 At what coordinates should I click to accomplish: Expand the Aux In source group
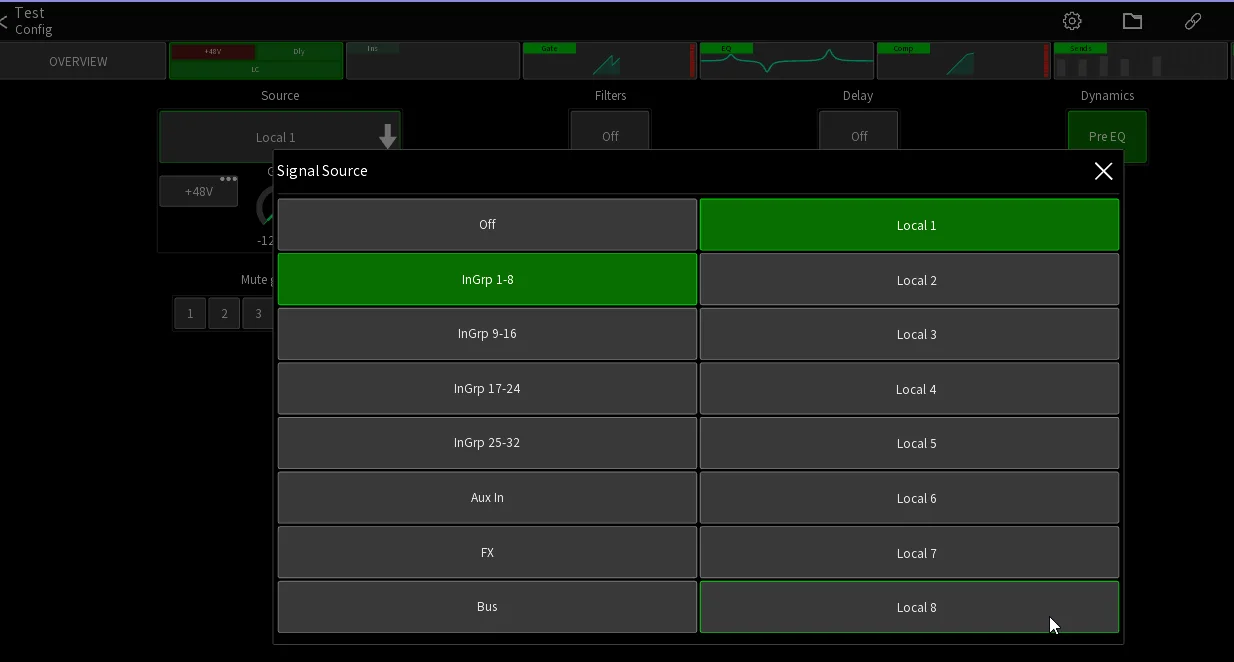(487, 498)
